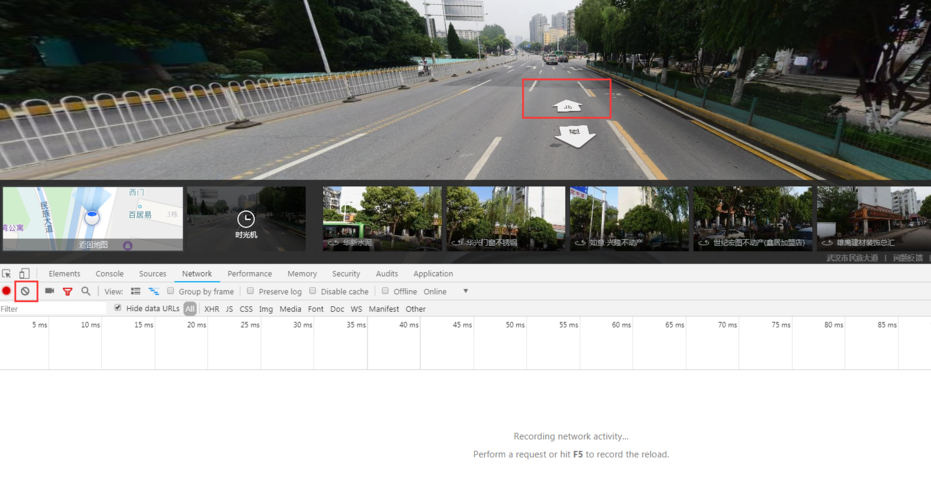Open the Online throttling dropdown
This screenshot has width=931, height=500.
coord(446,292)
